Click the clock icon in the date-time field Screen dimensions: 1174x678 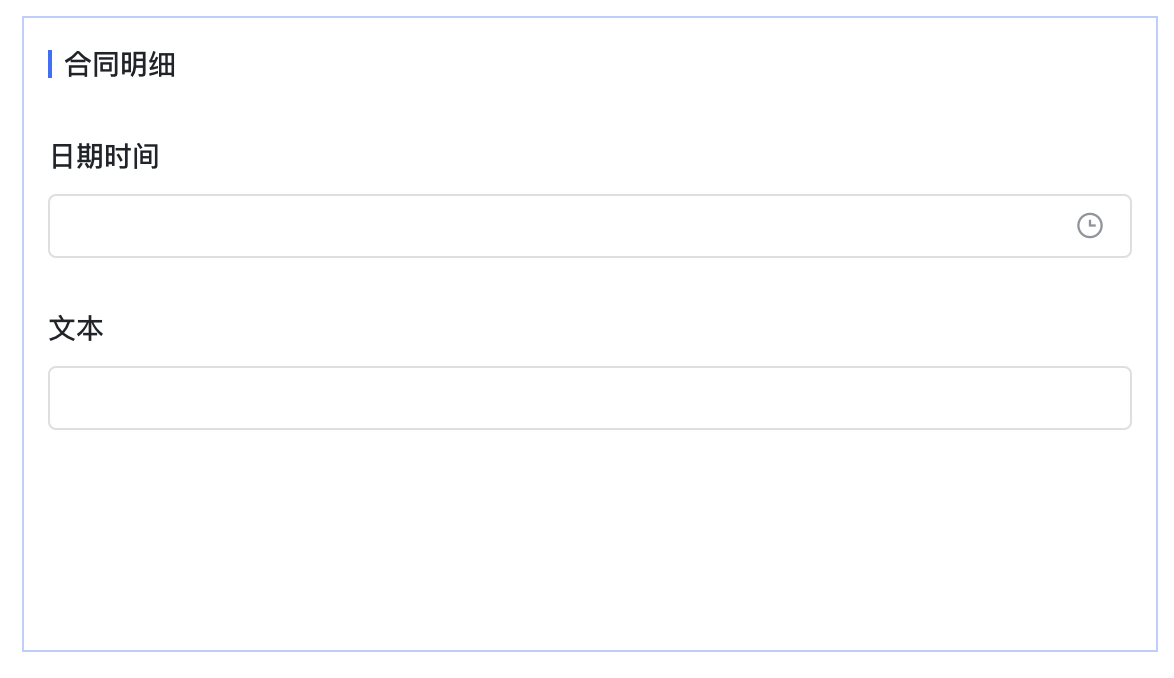1089,225
